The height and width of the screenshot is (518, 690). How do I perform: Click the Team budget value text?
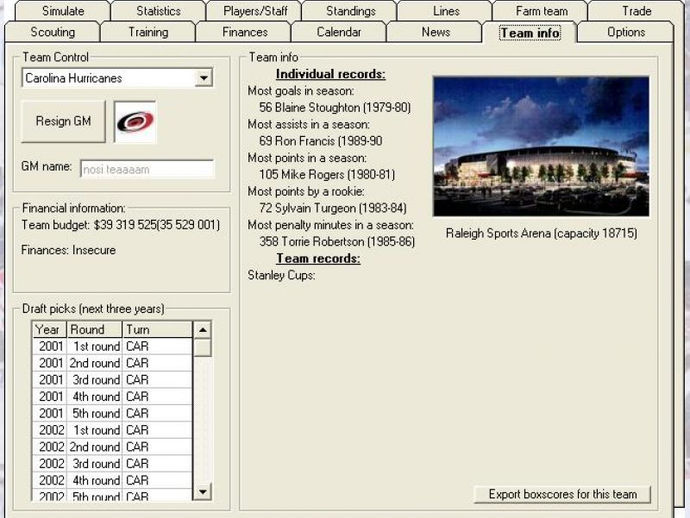(x=156, y=225)
